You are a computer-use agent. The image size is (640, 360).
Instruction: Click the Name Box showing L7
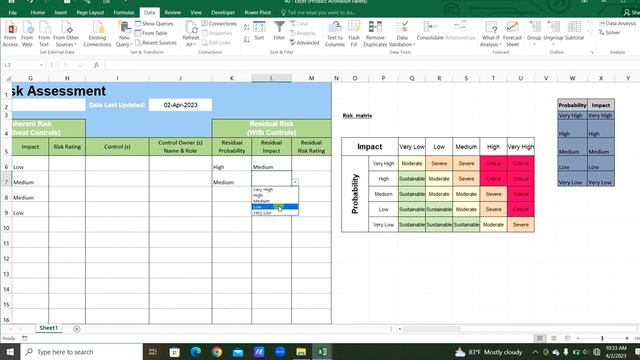pyautogui.click(x=20, y=65)
